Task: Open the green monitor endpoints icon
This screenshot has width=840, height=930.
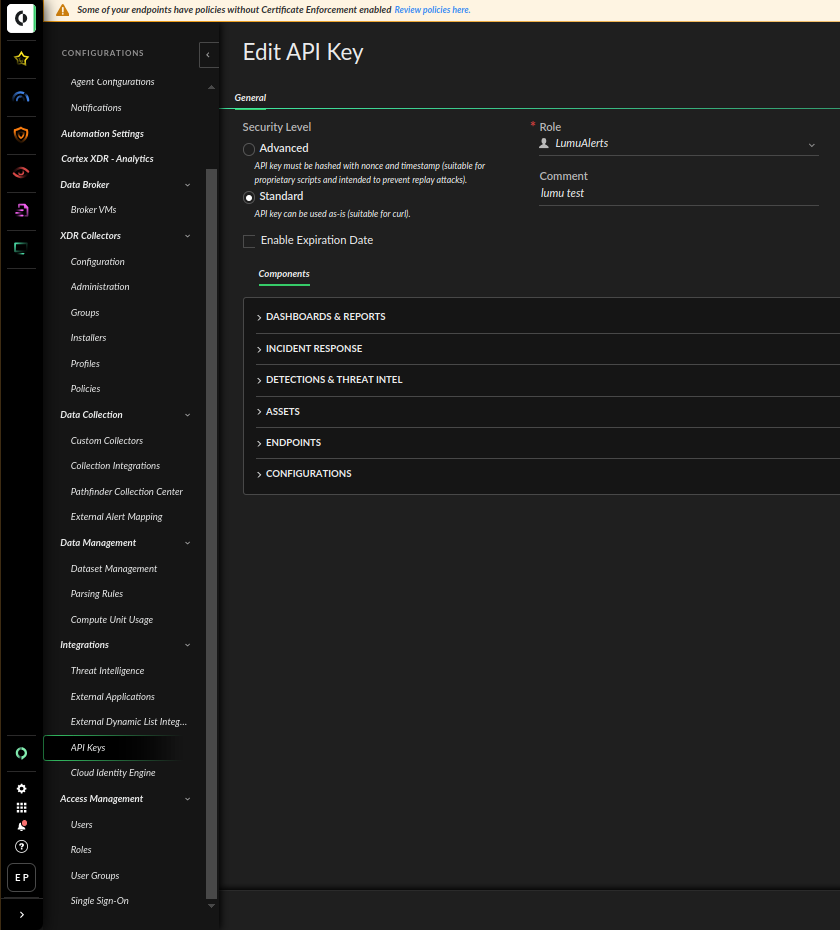Action: 21,248
